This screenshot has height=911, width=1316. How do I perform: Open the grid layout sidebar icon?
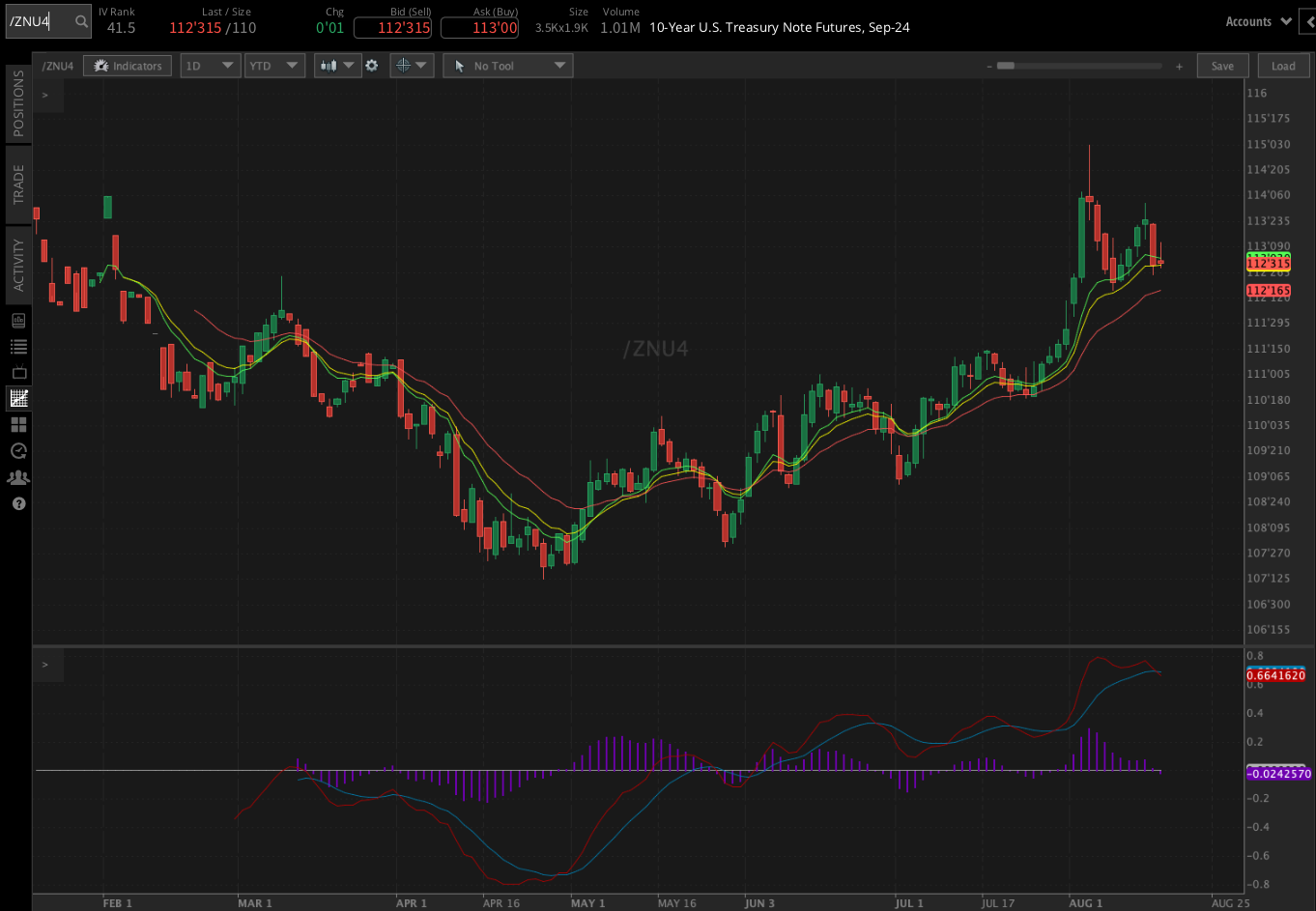[17, 424]
